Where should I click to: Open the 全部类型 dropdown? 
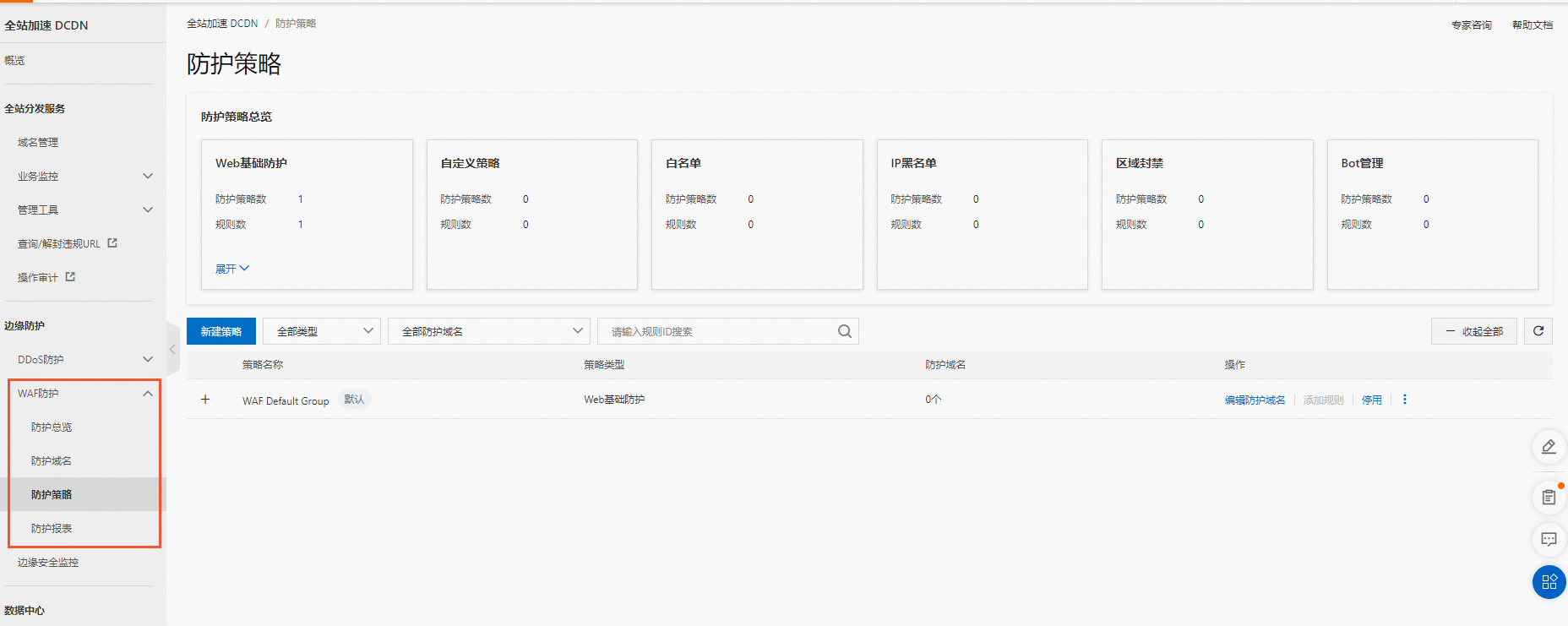click(x=322, y=331)
